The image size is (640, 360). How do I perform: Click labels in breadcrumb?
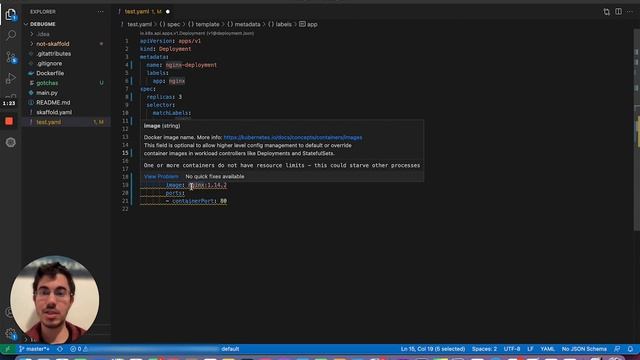tap(280, 24)
